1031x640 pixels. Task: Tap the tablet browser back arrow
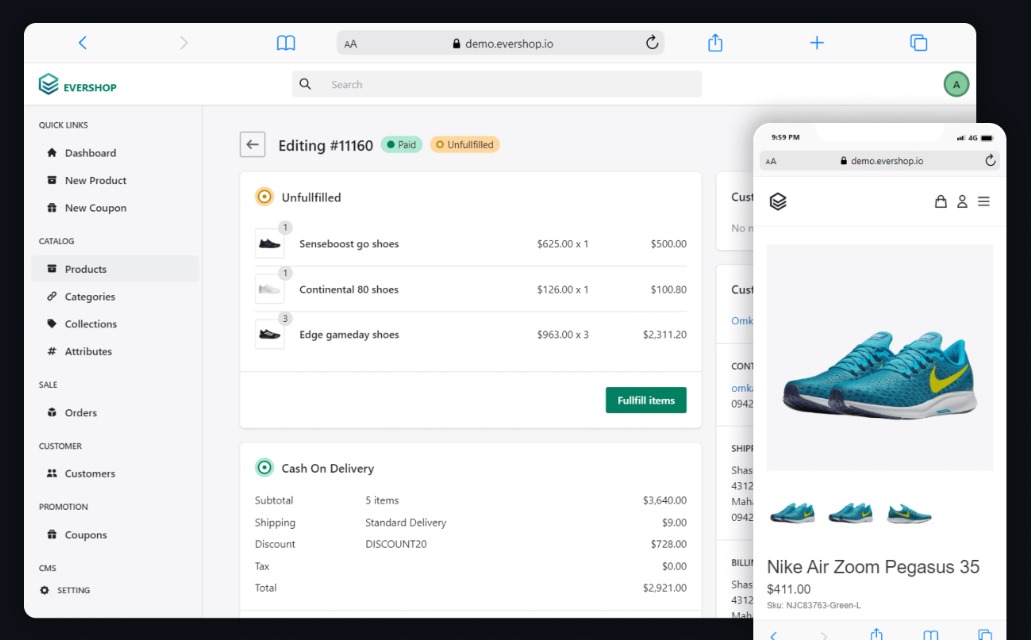[82, 43]
